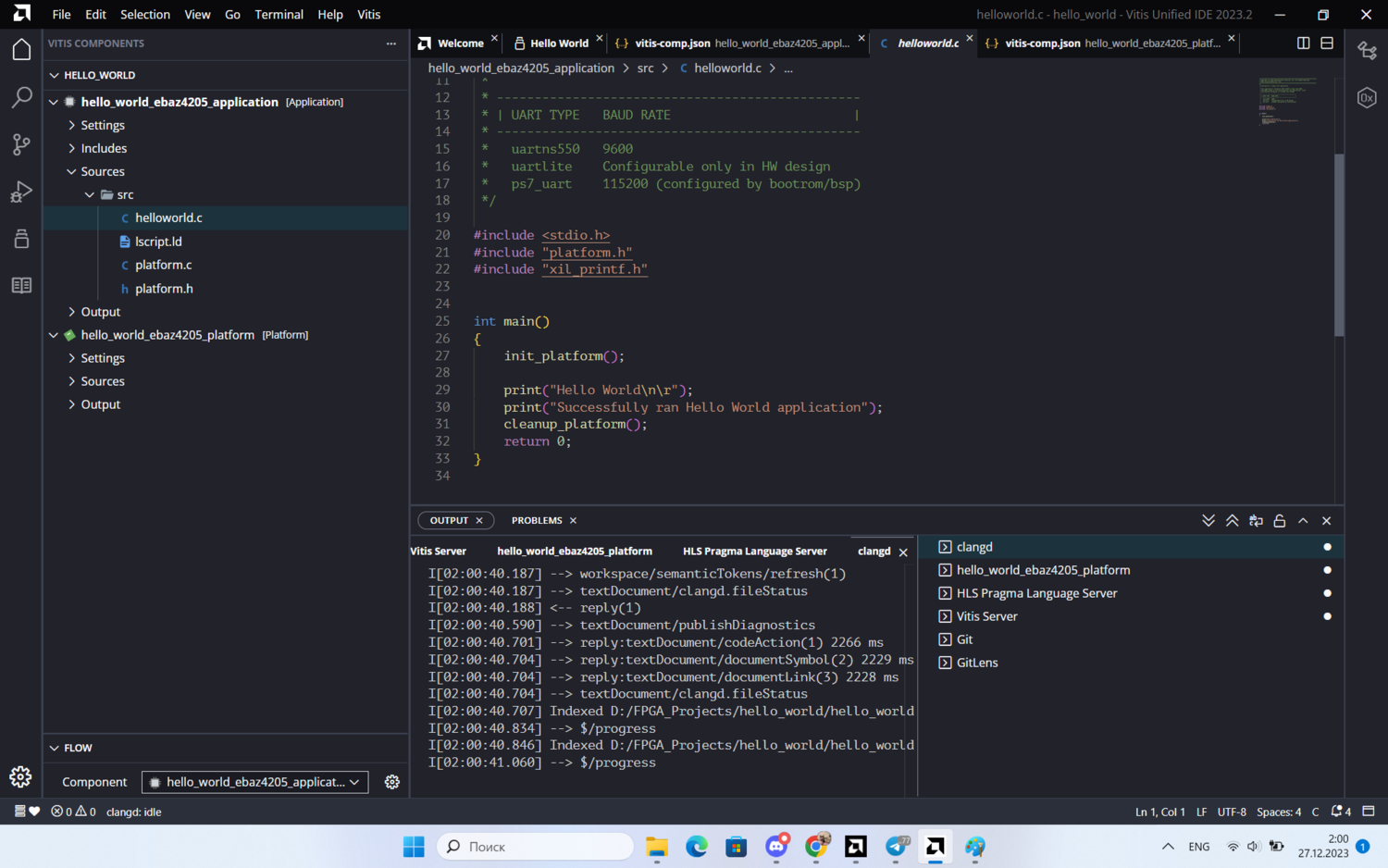1388x868 pixels.
Task: Open the Component dropdown in Flow
Action: coord(254,782)
